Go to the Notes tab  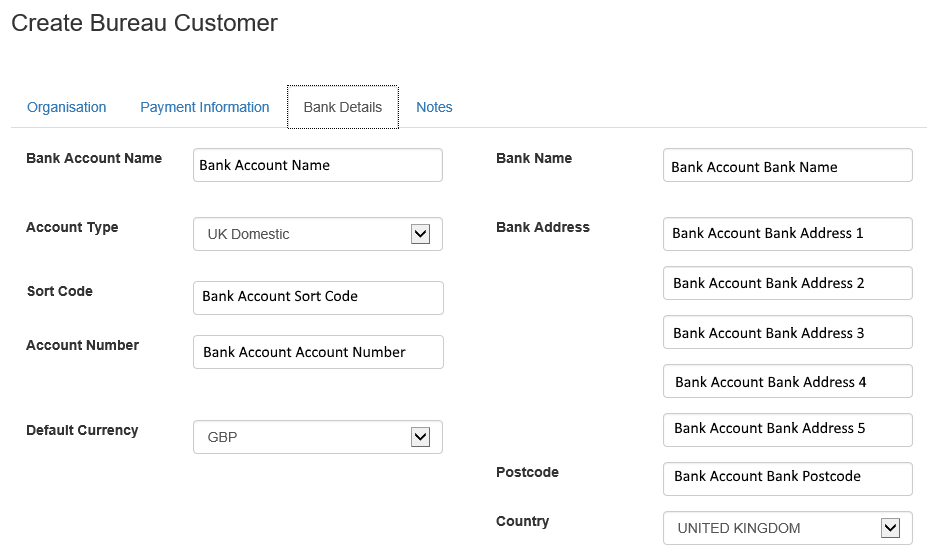434,107
